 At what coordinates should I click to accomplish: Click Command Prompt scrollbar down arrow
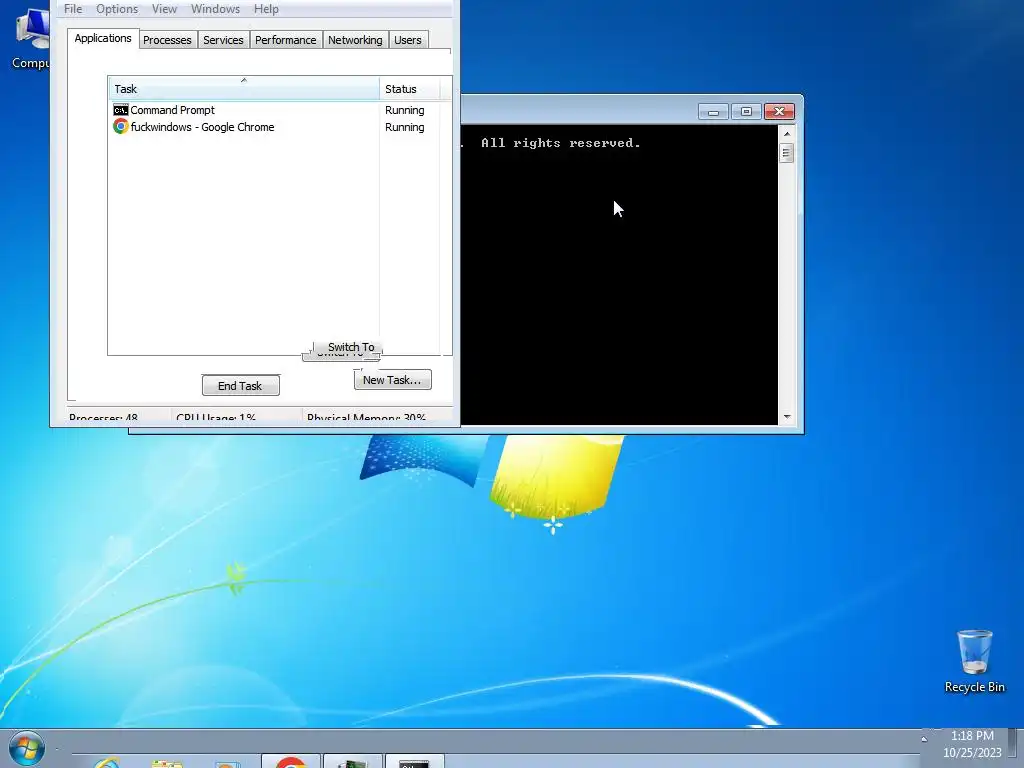click(x=786, y=417)
